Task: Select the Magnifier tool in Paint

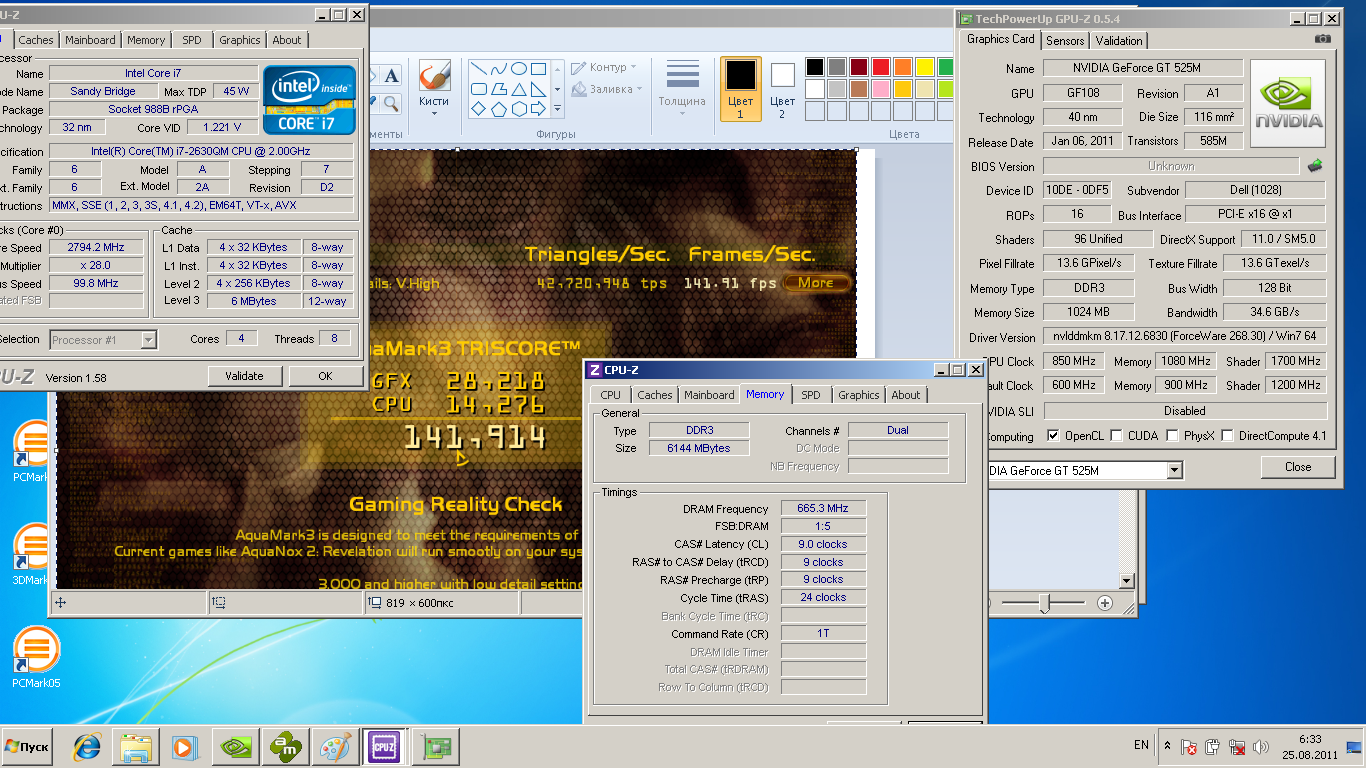Action: pos(391,102)
